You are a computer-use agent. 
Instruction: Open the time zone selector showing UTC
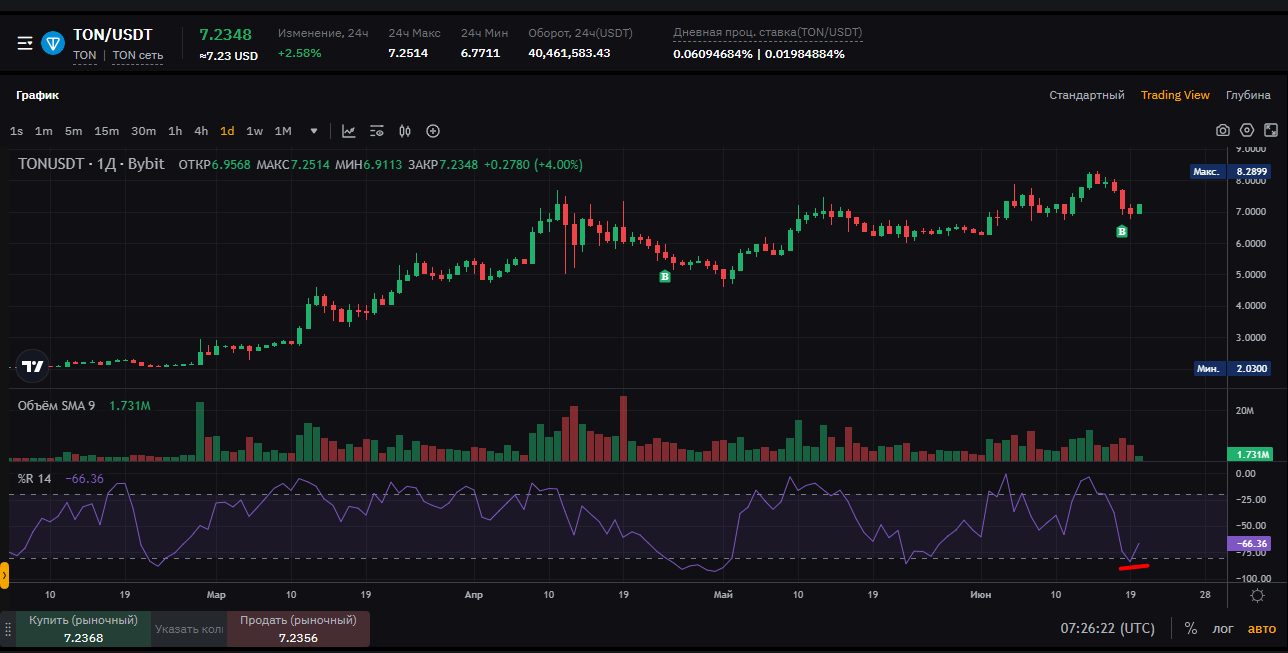tap(1107, 629)
